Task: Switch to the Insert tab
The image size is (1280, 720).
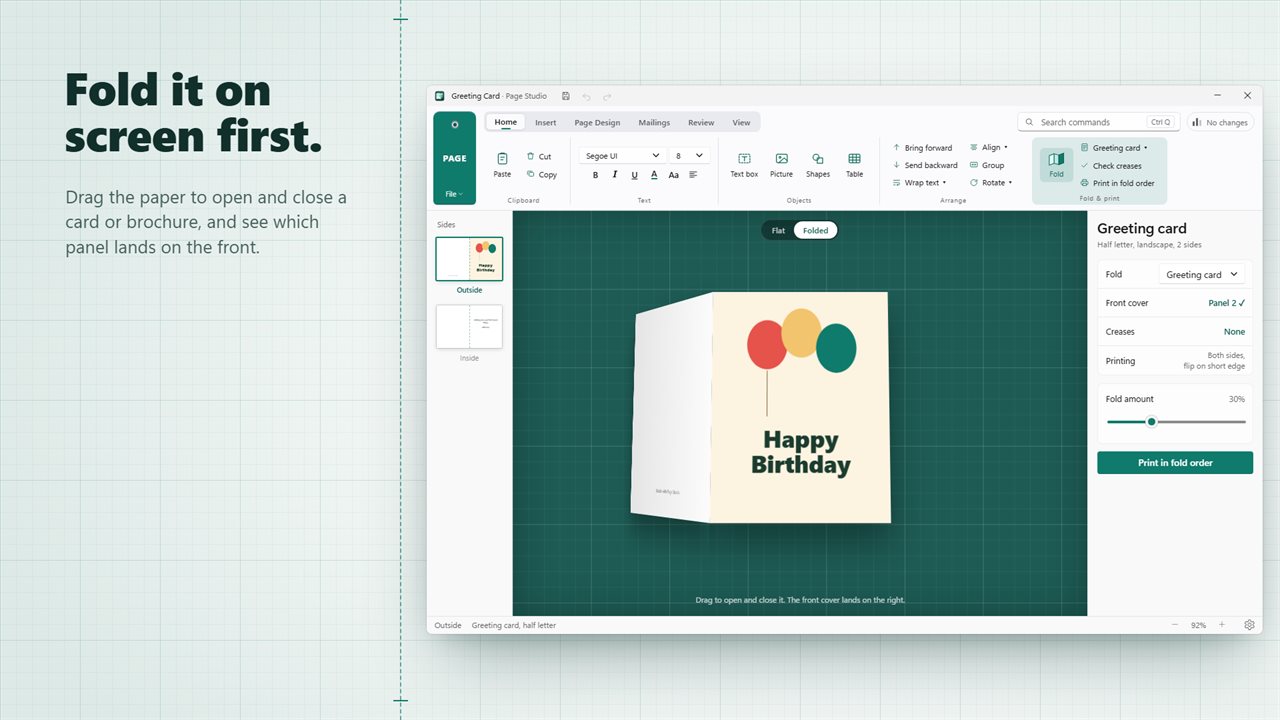Action: 545,123
